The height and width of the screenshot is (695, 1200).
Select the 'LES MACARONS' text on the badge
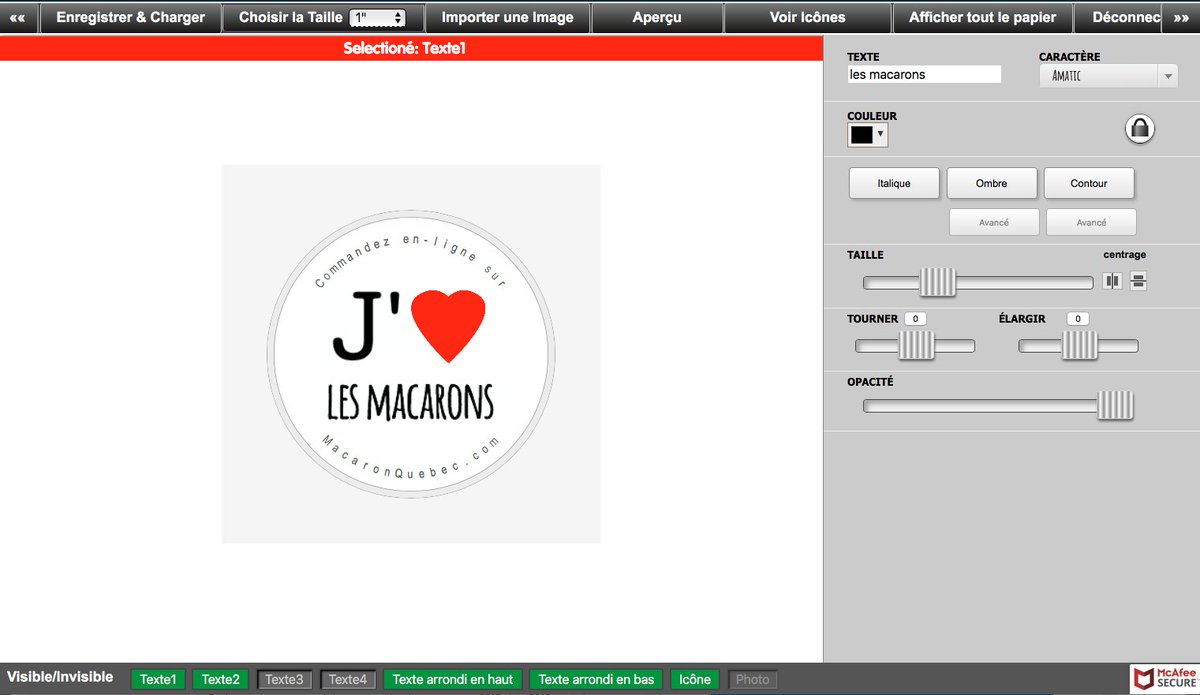point(411,402)
